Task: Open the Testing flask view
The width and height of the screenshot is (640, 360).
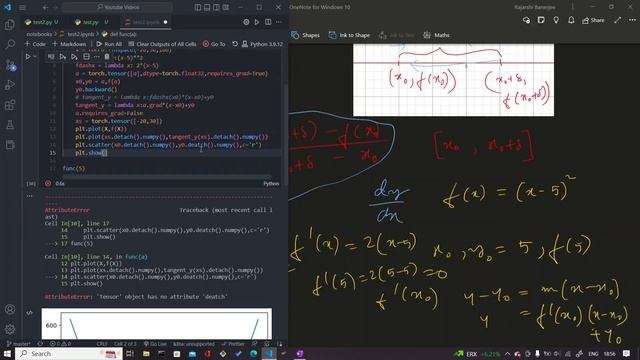Action: click(x=10, y=125)
